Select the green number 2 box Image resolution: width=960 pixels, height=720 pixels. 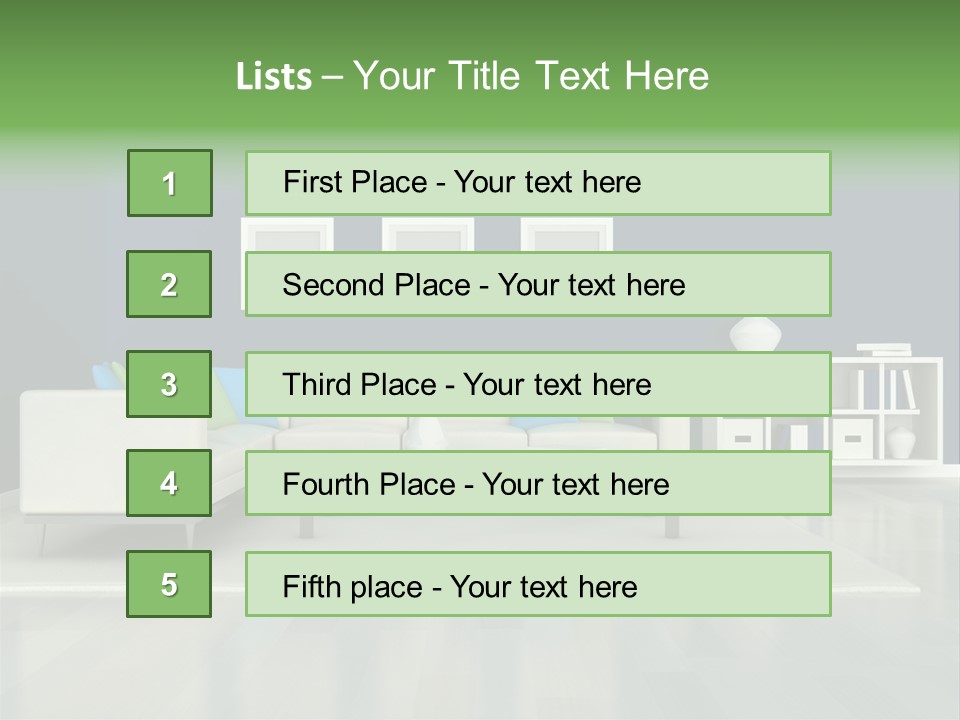[169, 284]
